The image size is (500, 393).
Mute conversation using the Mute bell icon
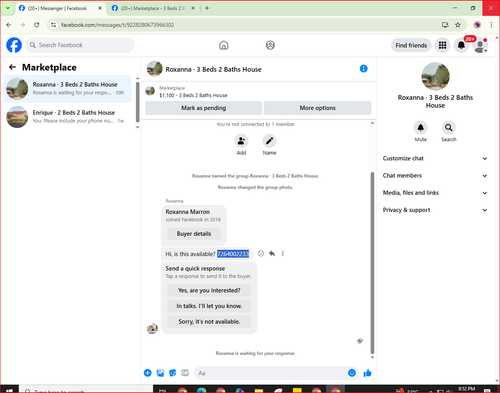coord(421,128)
